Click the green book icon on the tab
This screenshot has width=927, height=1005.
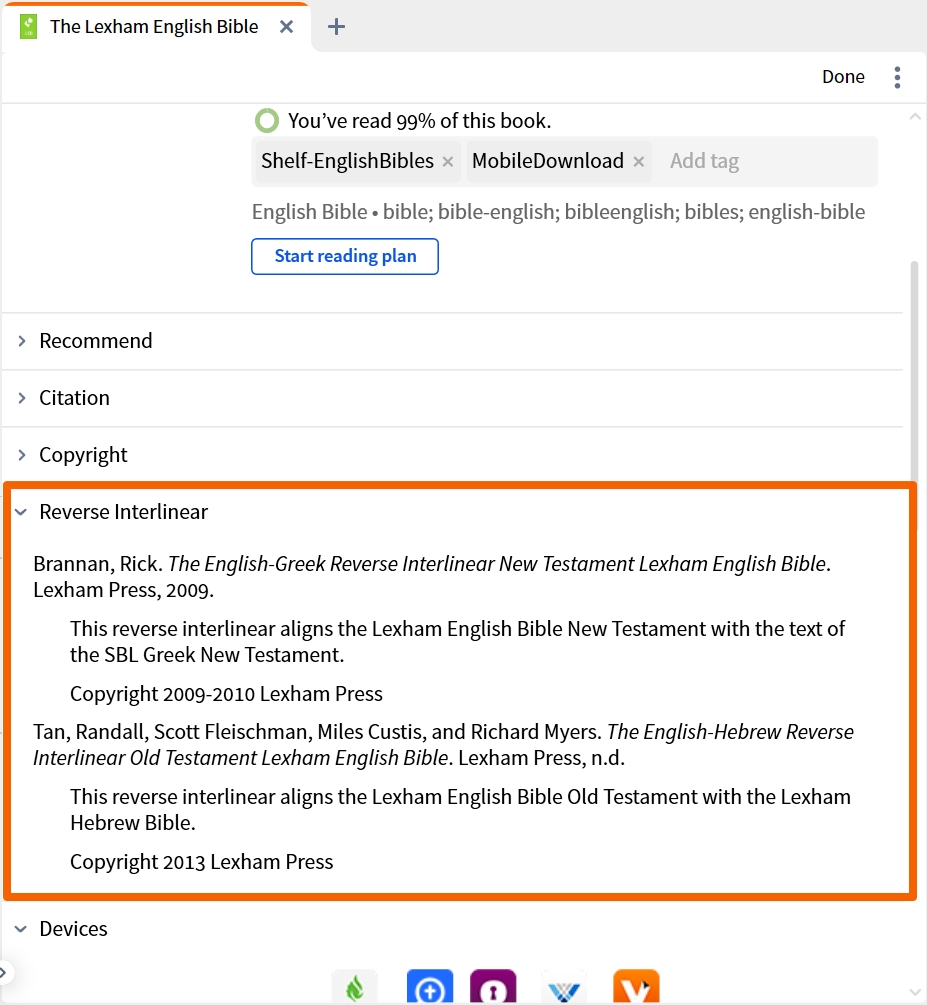(28, 27)
